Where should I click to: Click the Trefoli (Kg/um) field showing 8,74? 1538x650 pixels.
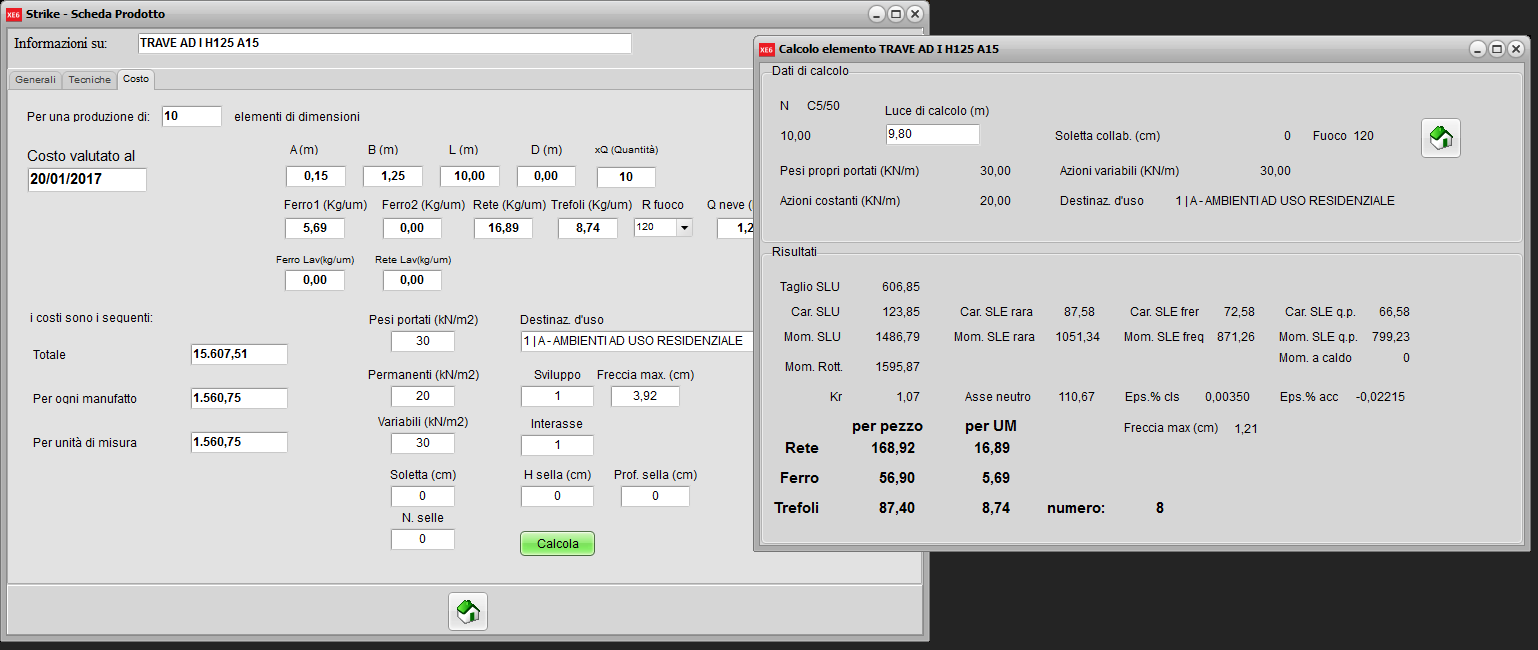point(587,228)
